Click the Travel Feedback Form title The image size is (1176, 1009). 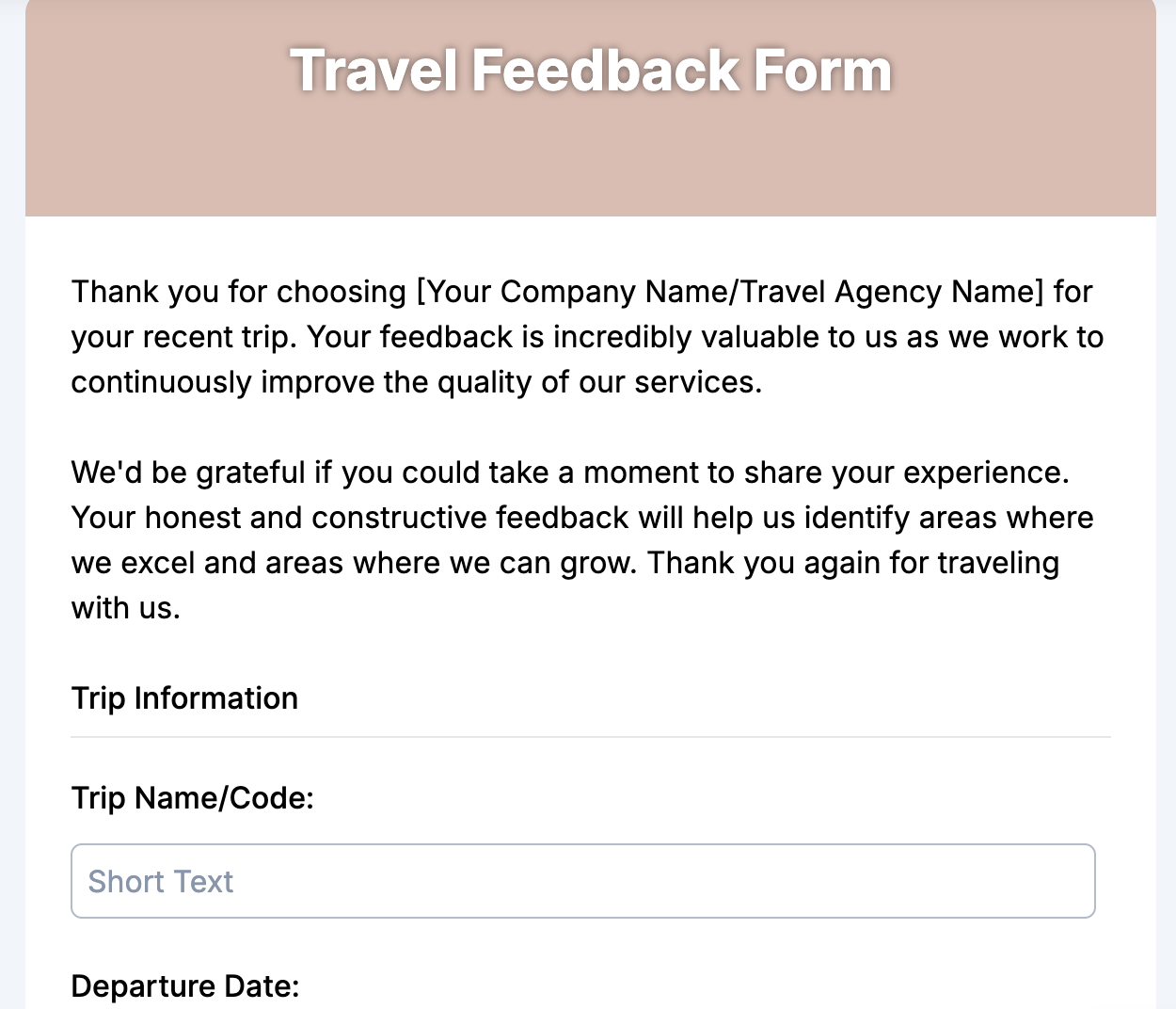[x=592, y=70]
